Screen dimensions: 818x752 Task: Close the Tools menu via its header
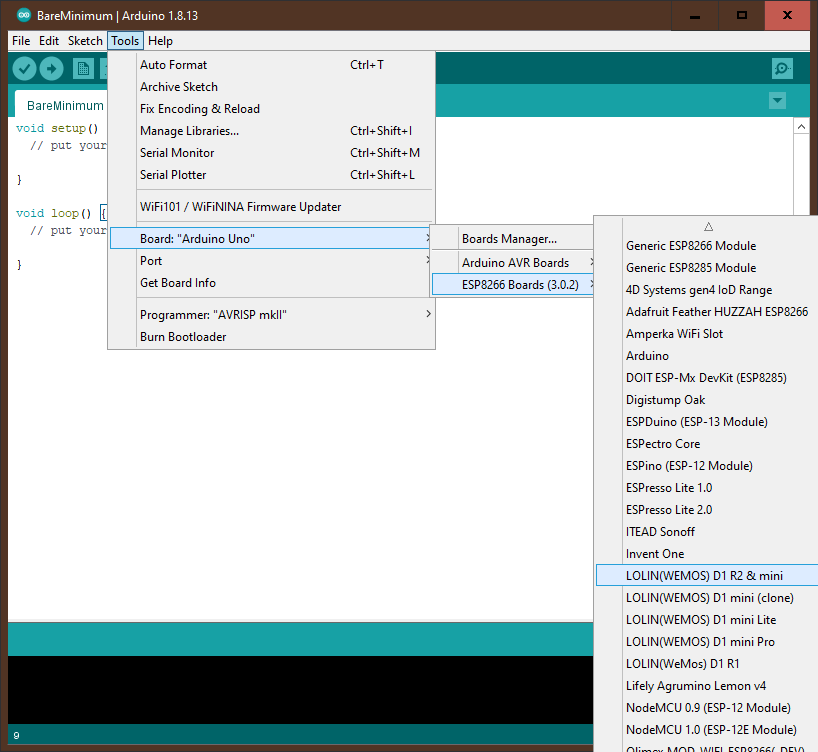tap(125, 41)
